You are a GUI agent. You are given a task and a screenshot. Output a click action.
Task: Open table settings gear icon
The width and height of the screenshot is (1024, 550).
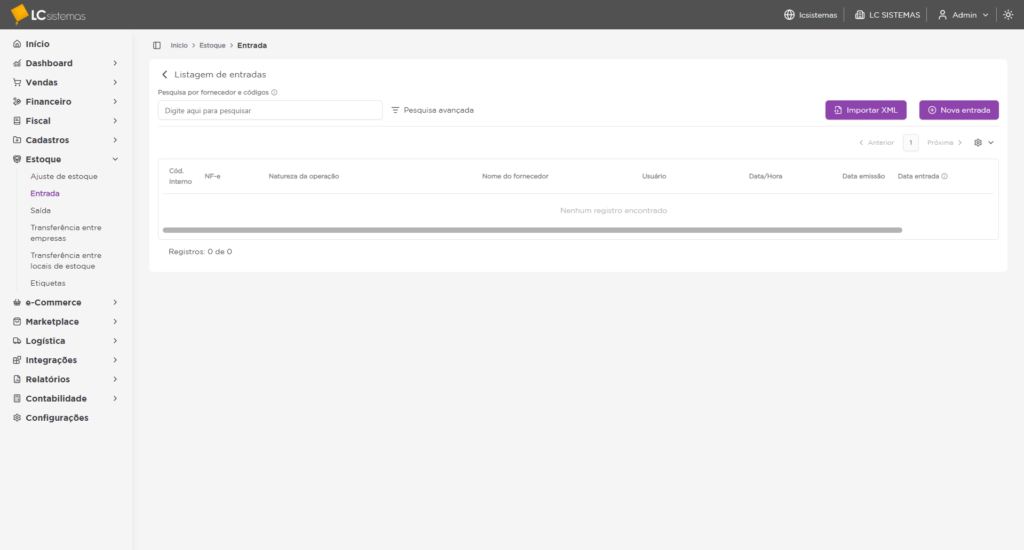978,143
